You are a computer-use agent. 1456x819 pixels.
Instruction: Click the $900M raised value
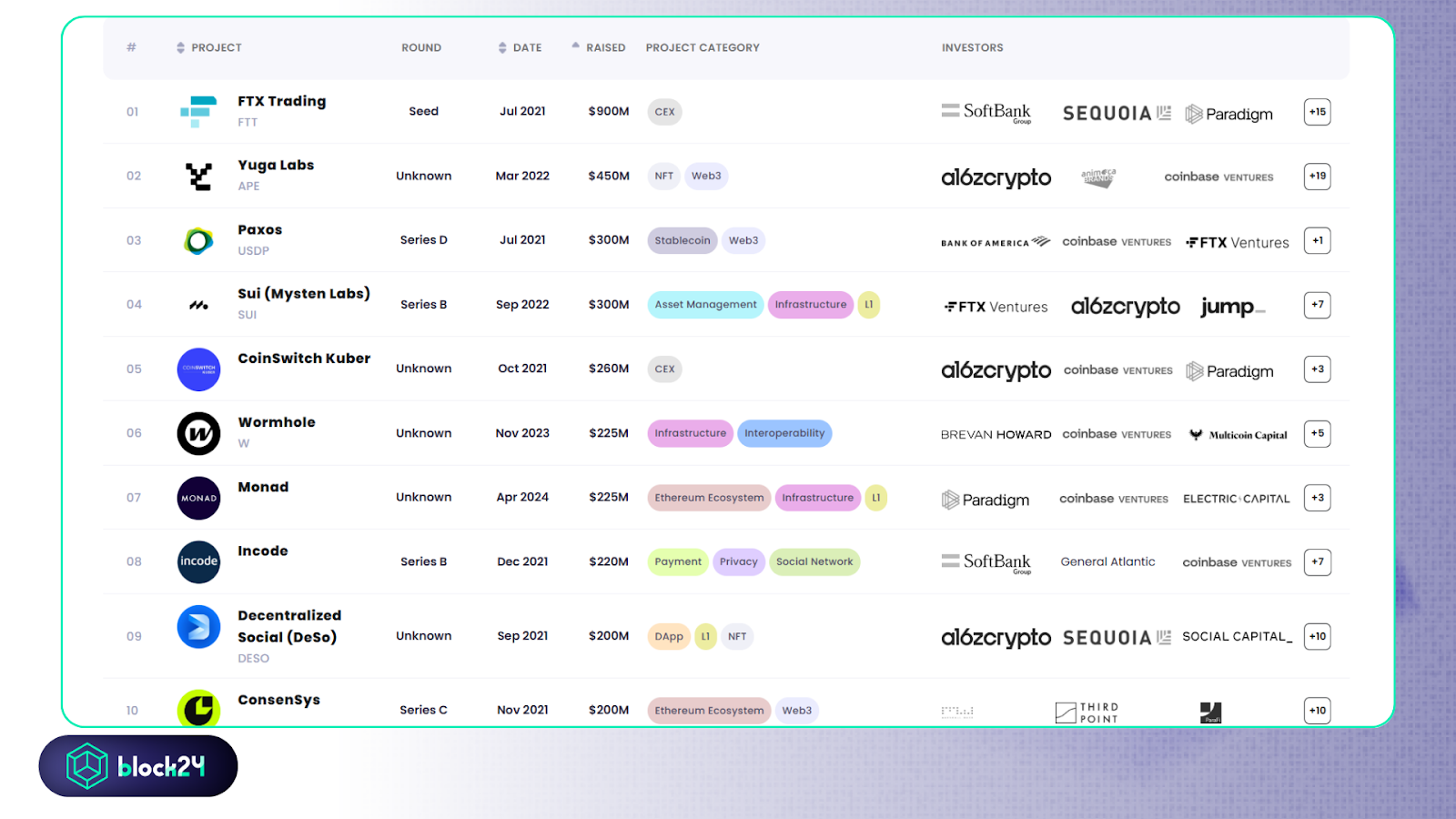tap(609, 111)
